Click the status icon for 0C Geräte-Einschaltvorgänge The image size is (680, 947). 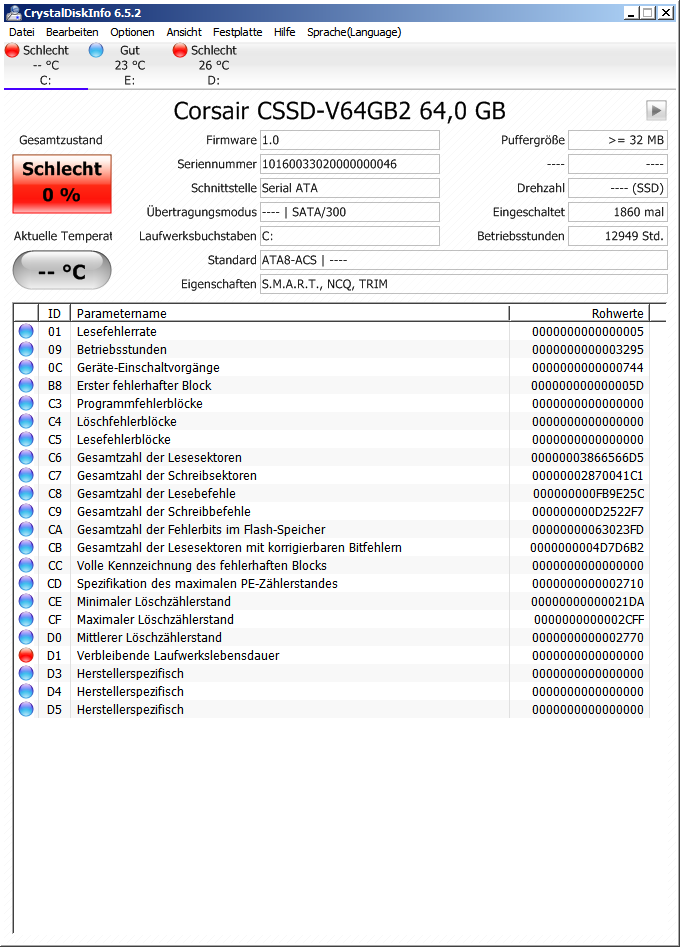click(x=26, y=367)
